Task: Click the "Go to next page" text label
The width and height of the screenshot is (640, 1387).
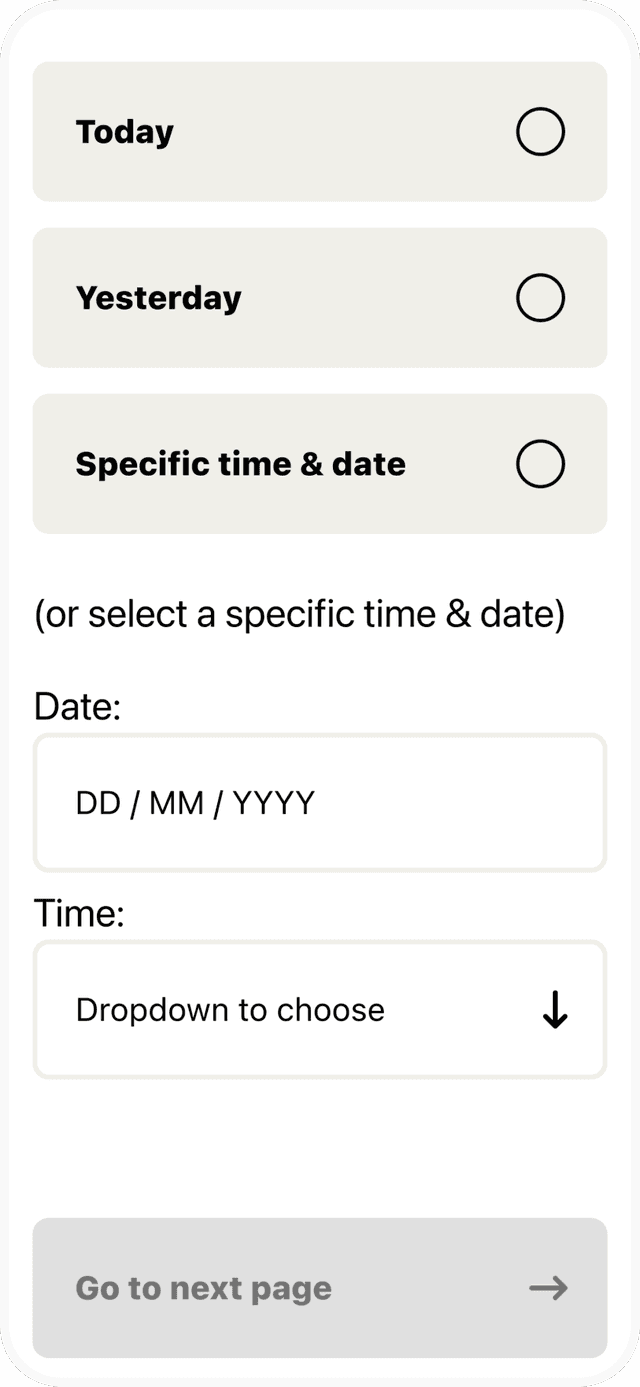Action: click(203, 1288)
